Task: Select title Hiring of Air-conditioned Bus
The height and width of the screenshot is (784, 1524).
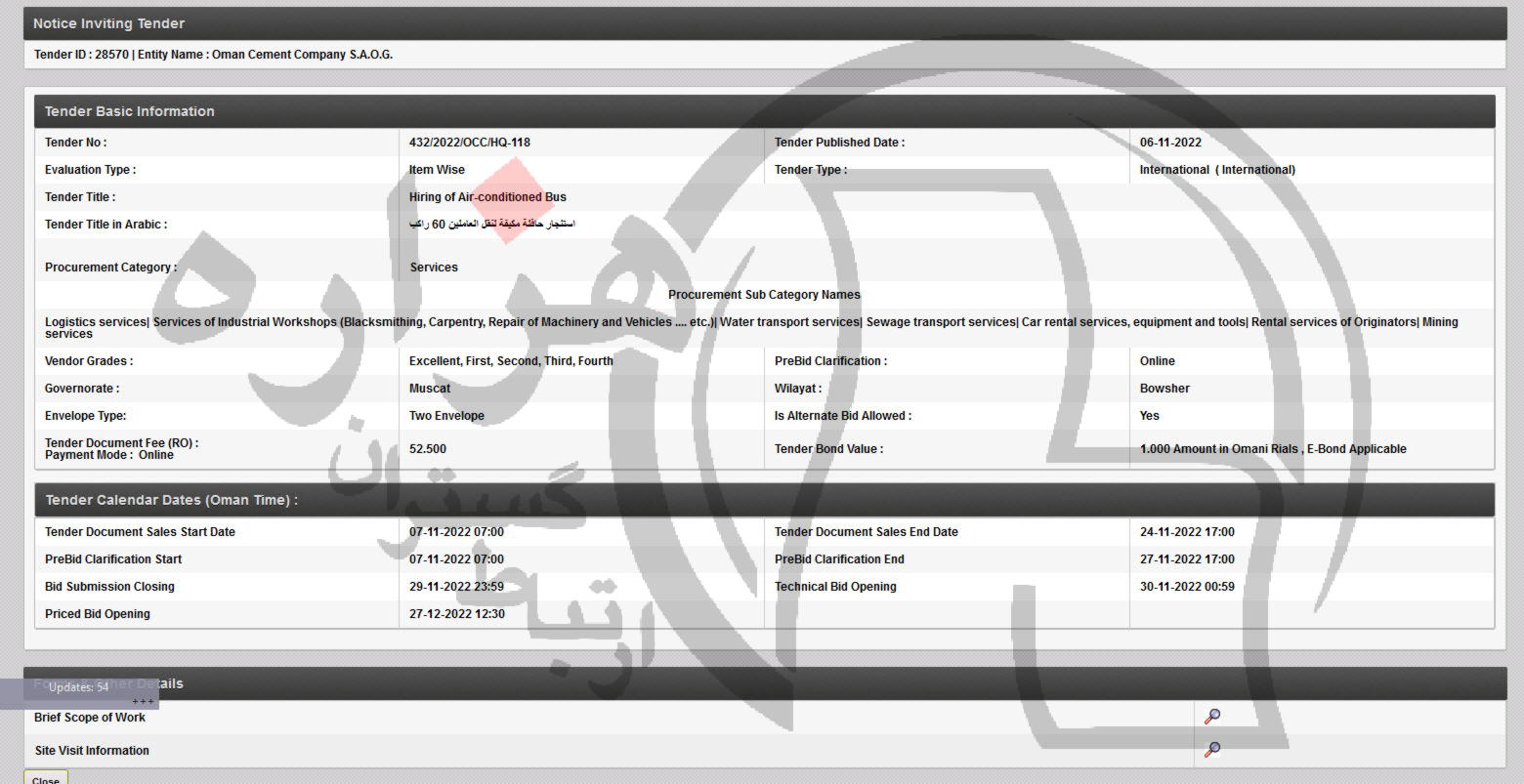Action: [487, 197]
